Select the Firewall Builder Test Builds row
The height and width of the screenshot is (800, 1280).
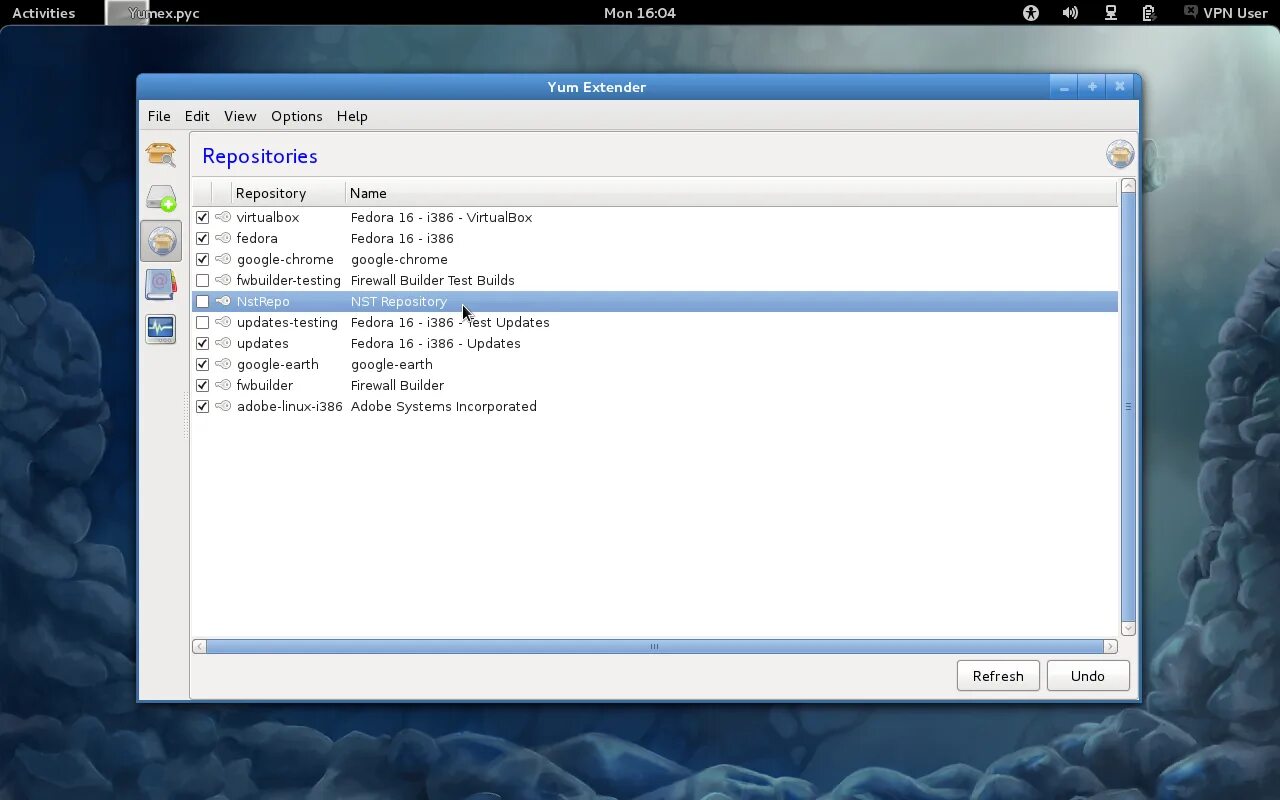[x=655, y=280]
